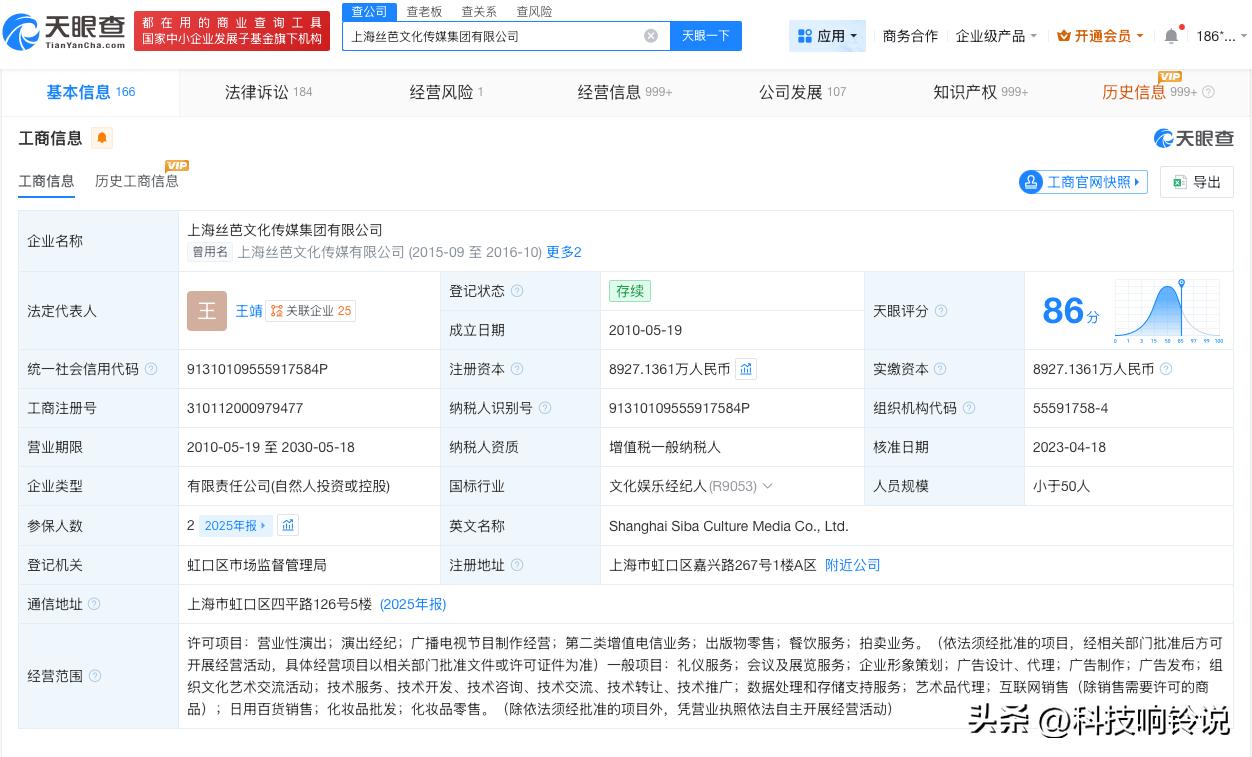The width and height of the screenshot is (1252, 757).
Task: Open the insured headcount chart icon
Action: pos(288,525)
